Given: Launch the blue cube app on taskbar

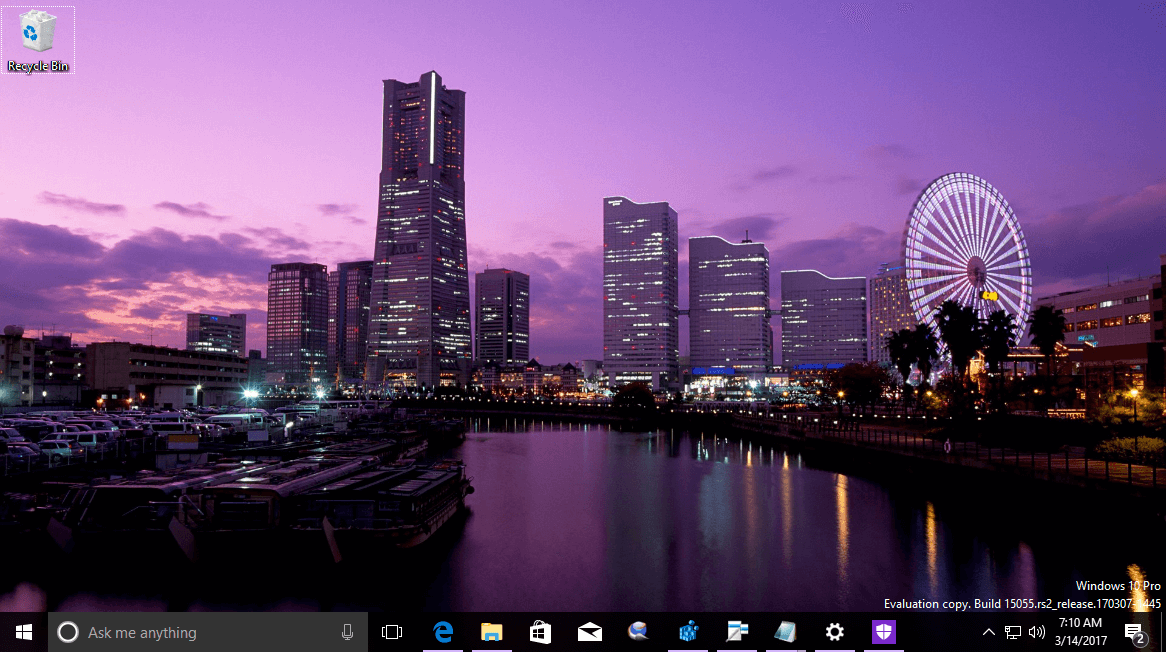Looking at the screenshot, I should (687, 632).
